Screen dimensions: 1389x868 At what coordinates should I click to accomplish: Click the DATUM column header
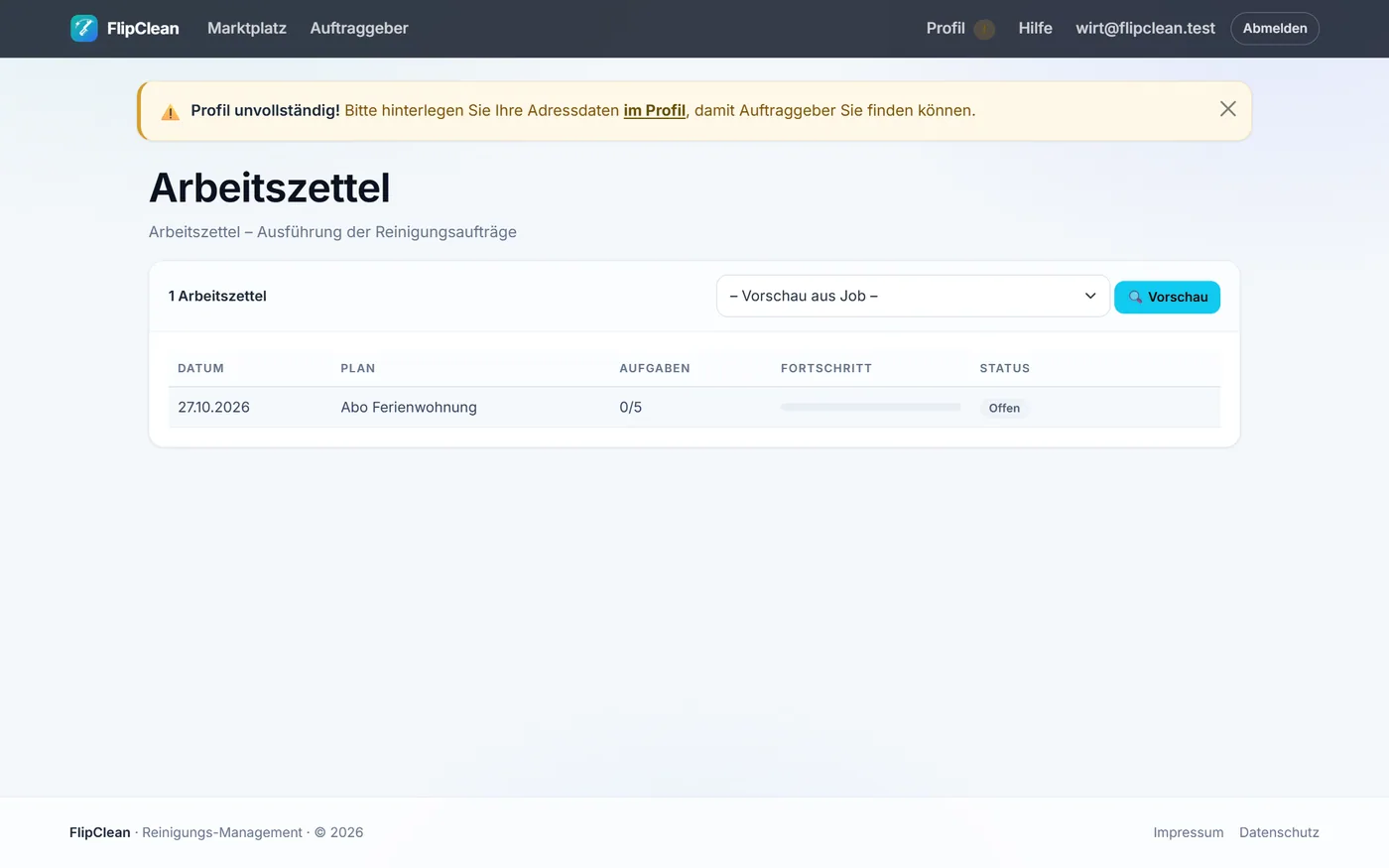[x=200, y=368]
